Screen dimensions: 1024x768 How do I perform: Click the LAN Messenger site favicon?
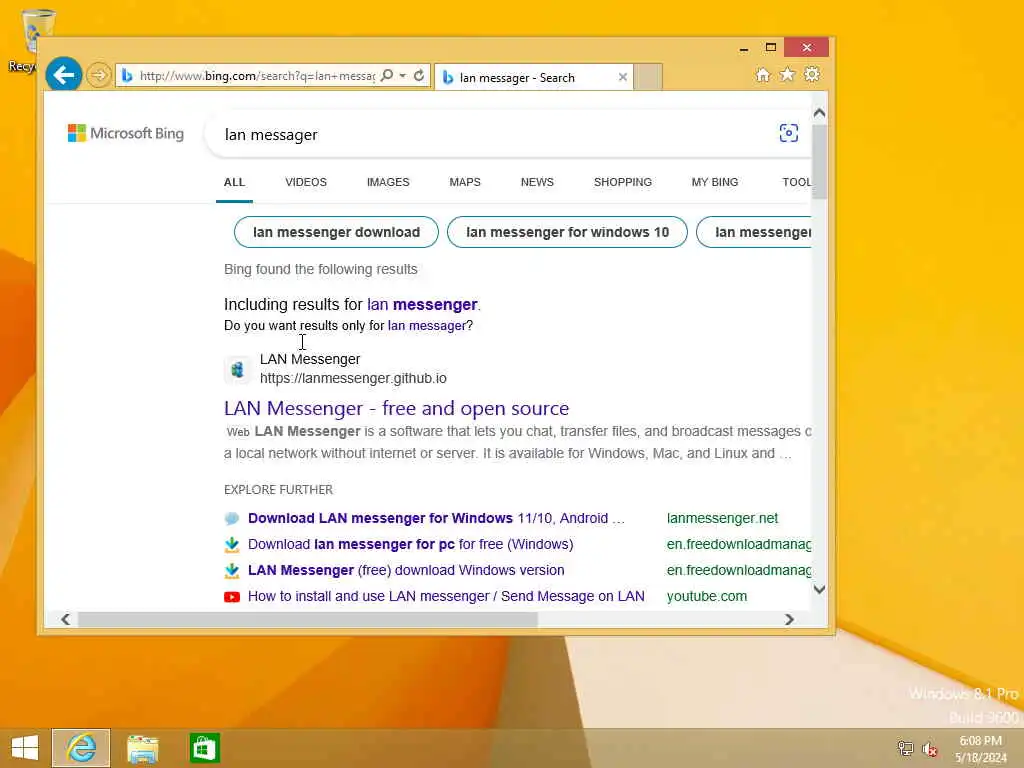coord(237,370)
